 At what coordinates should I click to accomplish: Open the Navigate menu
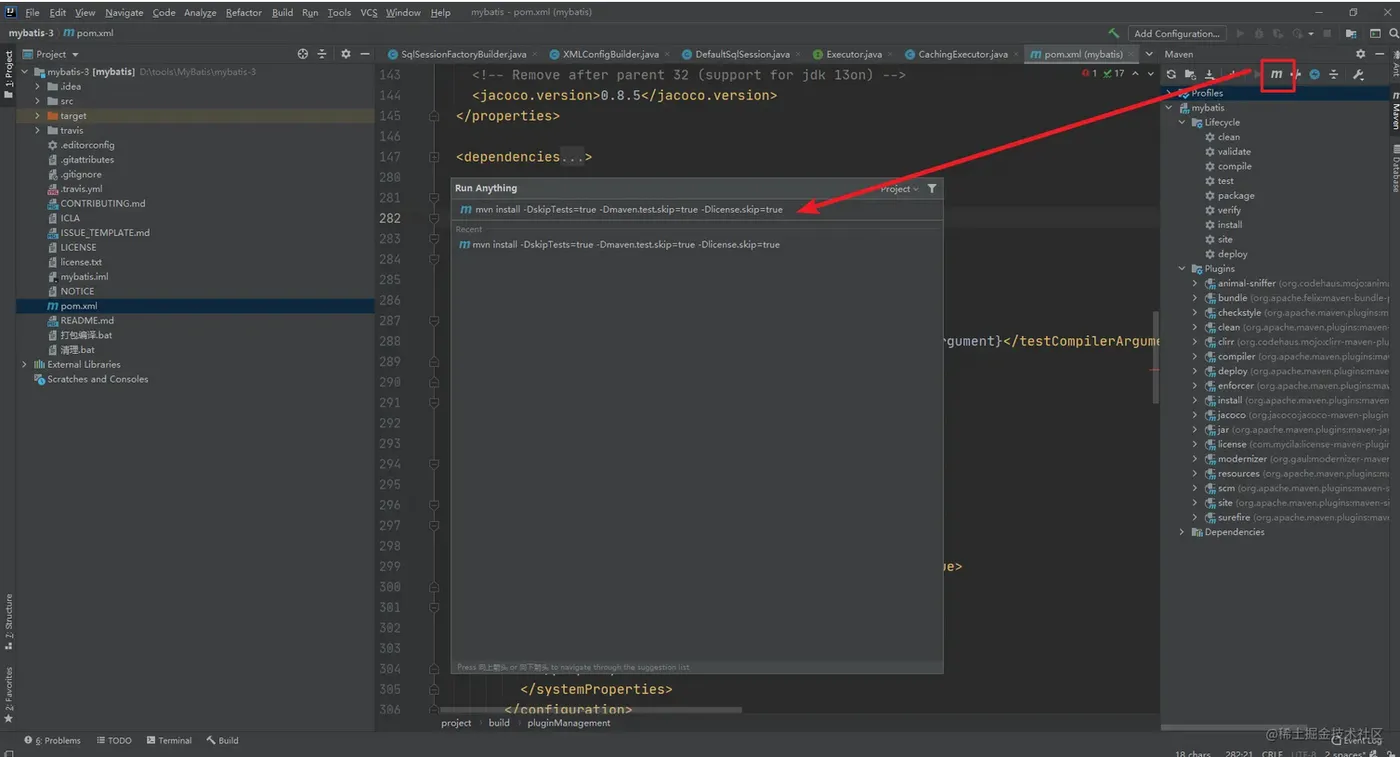click(124, 12)
